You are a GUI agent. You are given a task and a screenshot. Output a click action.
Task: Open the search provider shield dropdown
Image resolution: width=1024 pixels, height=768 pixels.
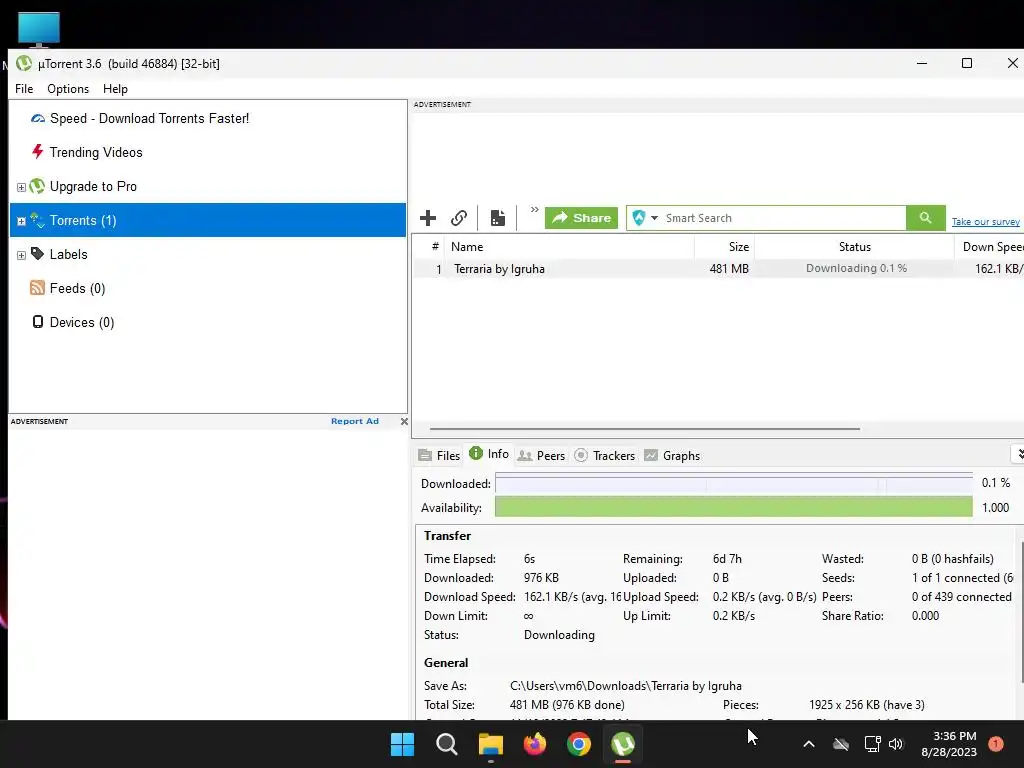click(645, 218)
